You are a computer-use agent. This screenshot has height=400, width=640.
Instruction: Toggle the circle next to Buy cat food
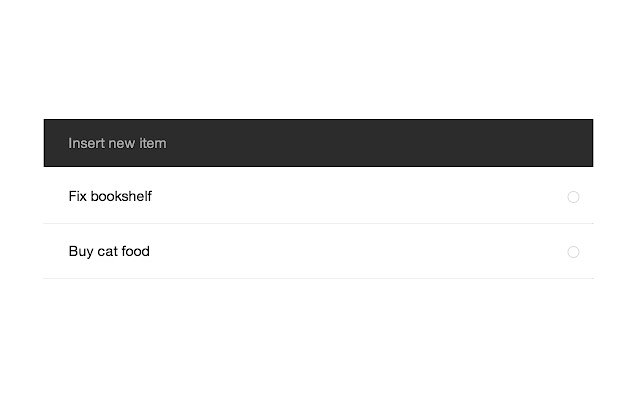pos(573,252)
